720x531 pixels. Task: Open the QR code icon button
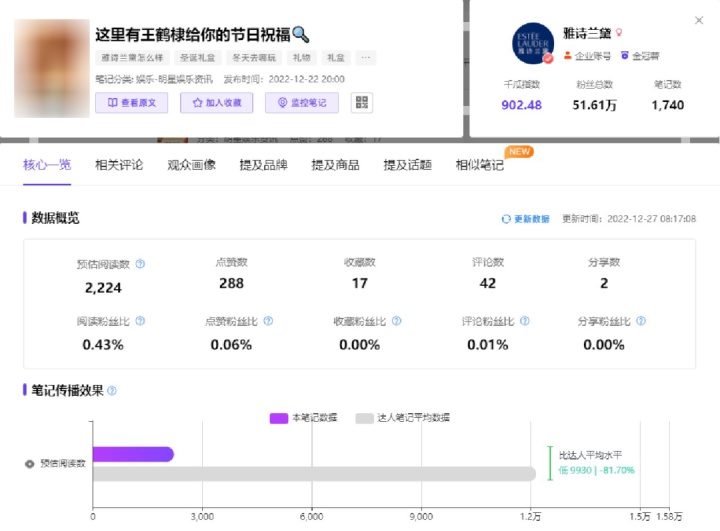click(x=362, y=102)
